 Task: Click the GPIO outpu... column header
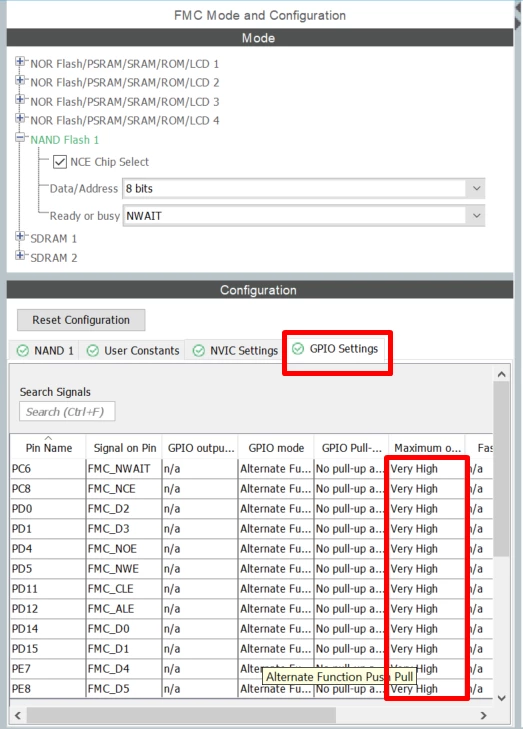pos(200,448)
